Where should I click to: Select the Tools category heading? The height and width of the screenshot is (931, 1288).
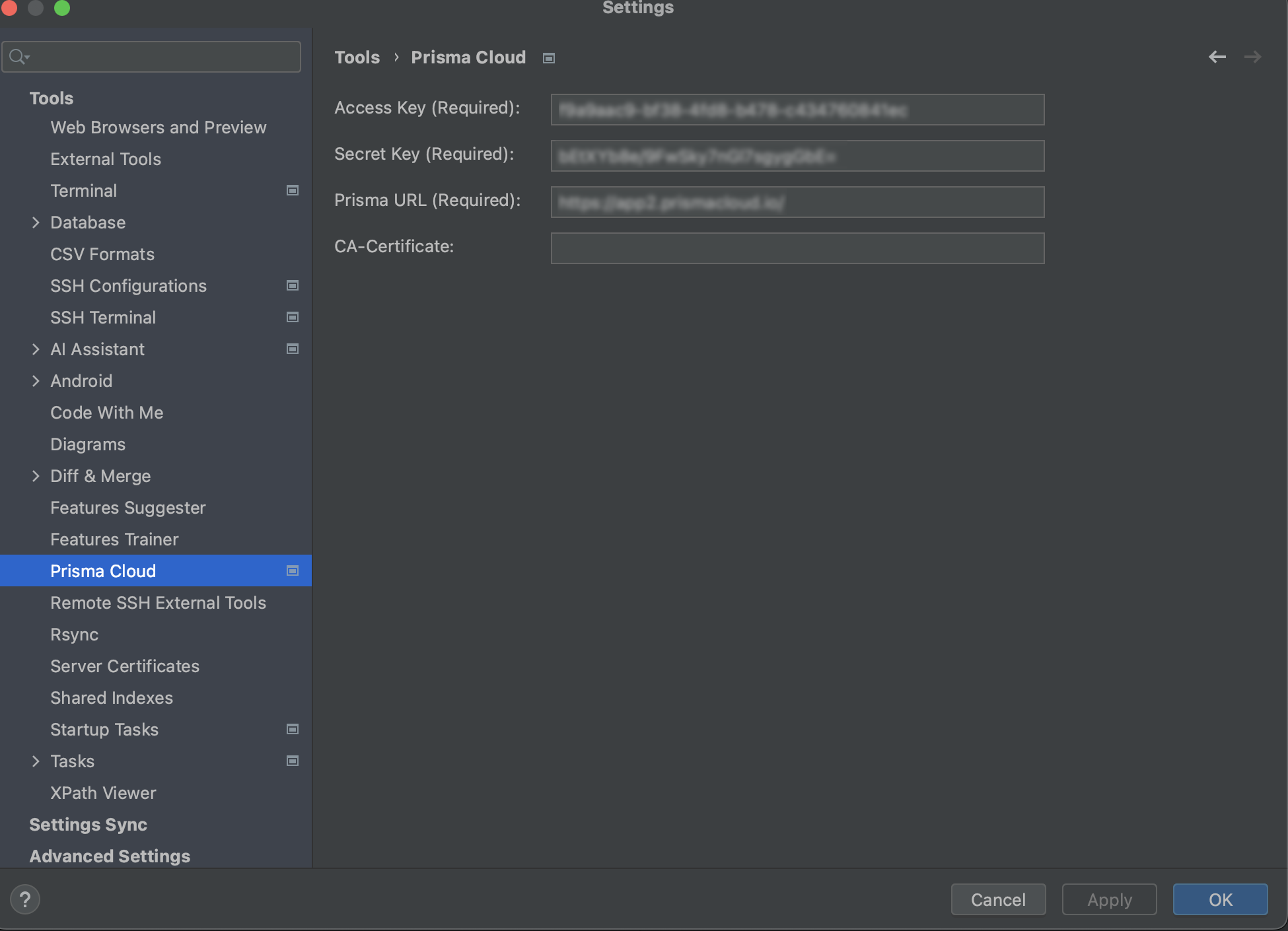click(x=52, y=98)
